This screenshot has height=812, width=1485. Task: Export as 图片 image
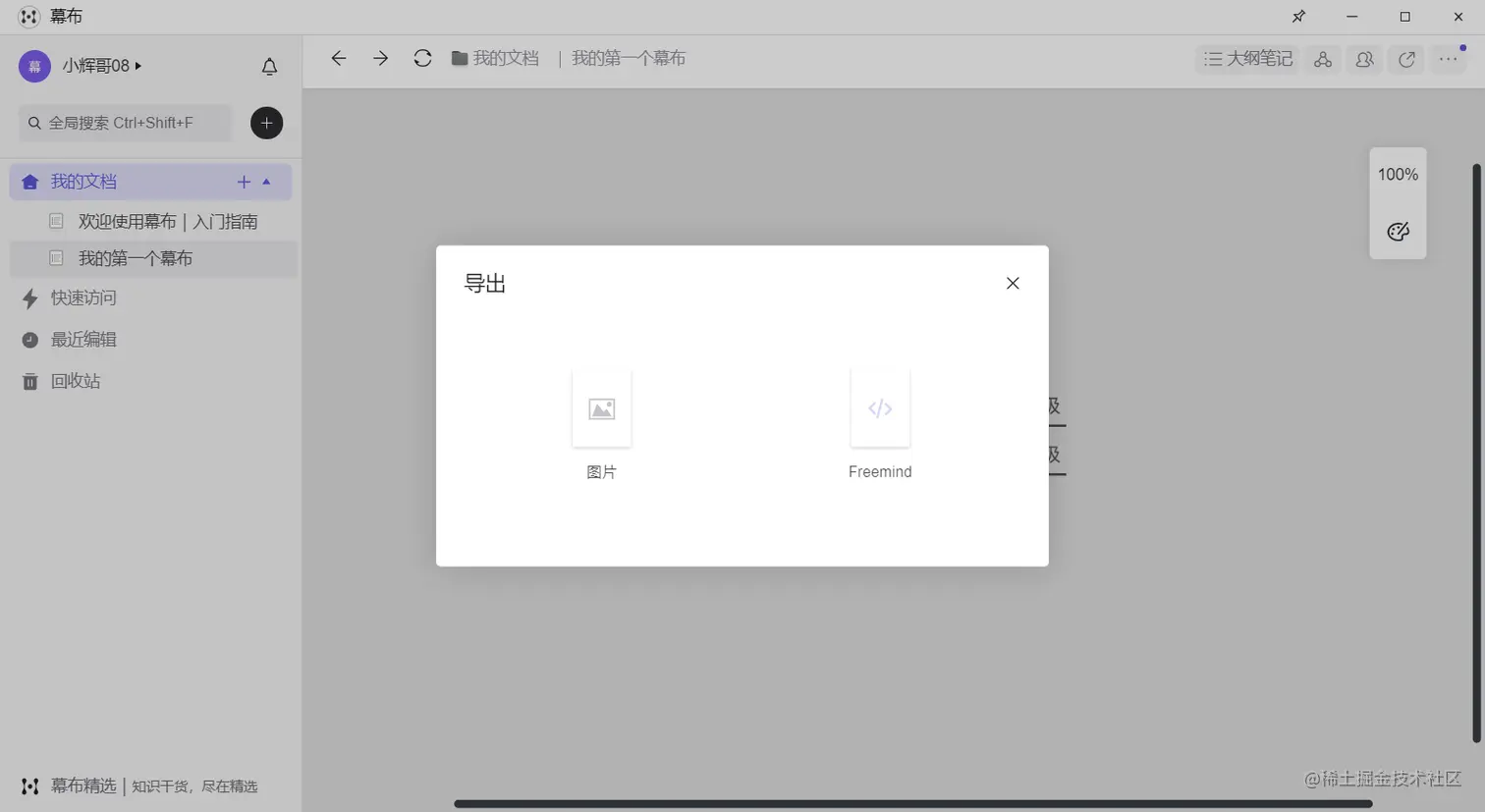coord(601,408)
